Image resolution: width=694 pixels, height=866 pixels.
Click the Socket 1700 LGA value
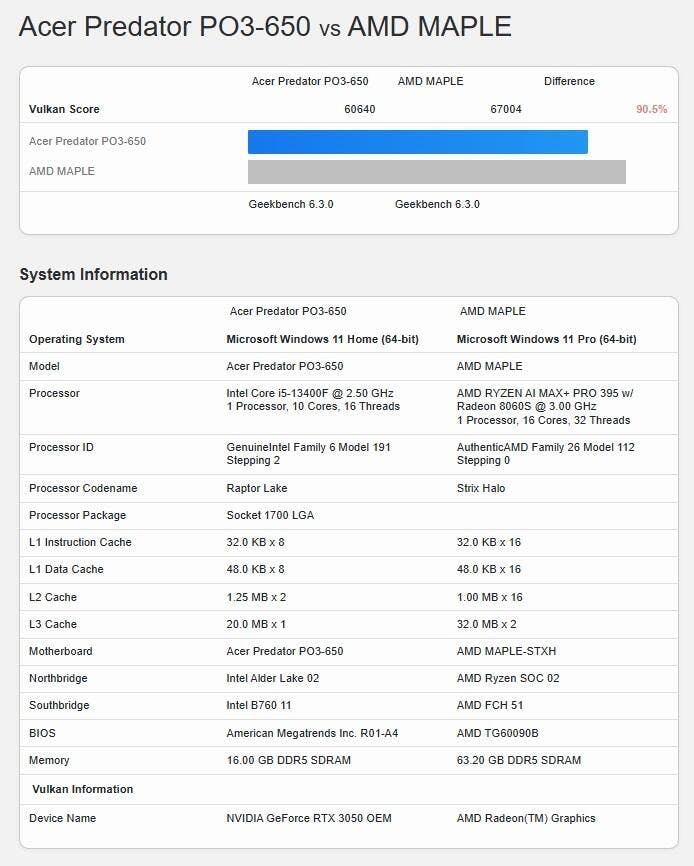pyautogui.click(x=270, y=515)
